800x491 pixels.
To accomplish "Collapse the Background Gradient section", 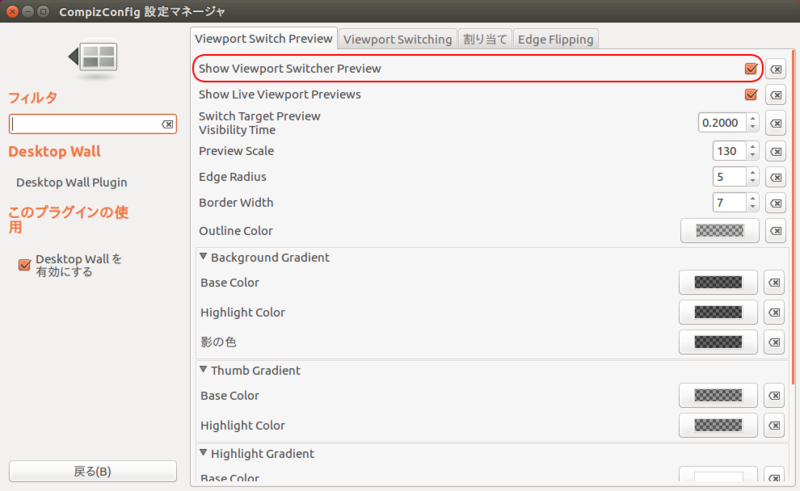I will click(203, 256).
